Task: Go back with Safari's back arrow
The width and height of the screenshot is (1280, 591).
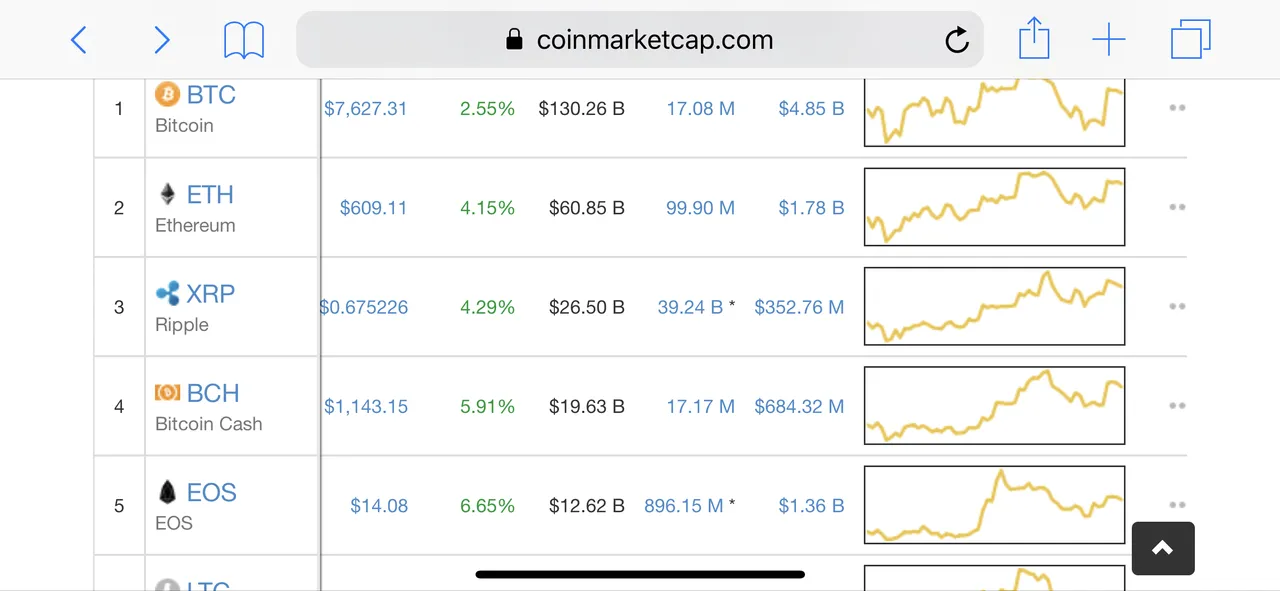Action: [x=79, y=40]
